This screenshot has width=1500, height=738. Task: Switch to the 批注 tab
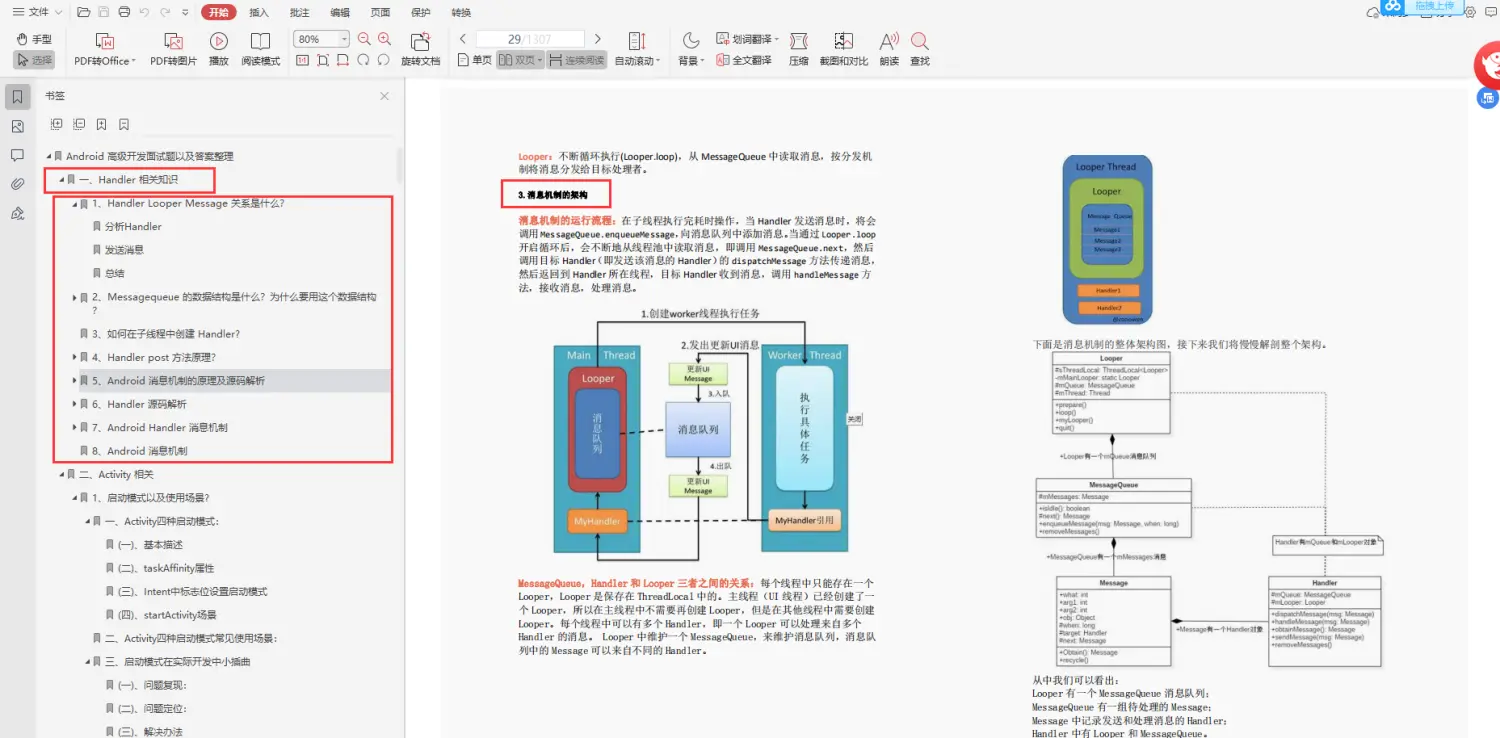[x=299, y=12]
